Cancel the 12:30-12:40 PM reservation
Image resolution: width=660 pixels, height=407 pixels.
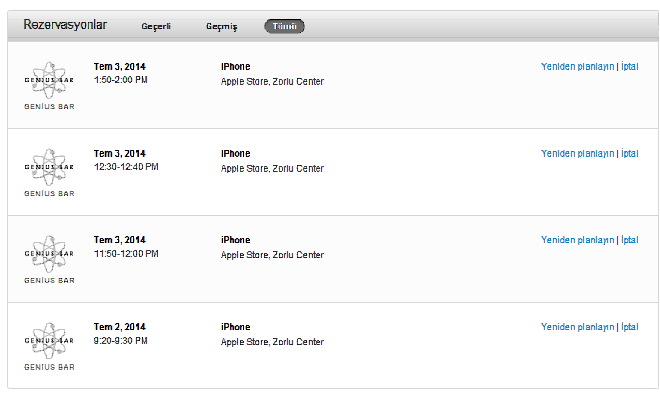[x=630, y=154]
